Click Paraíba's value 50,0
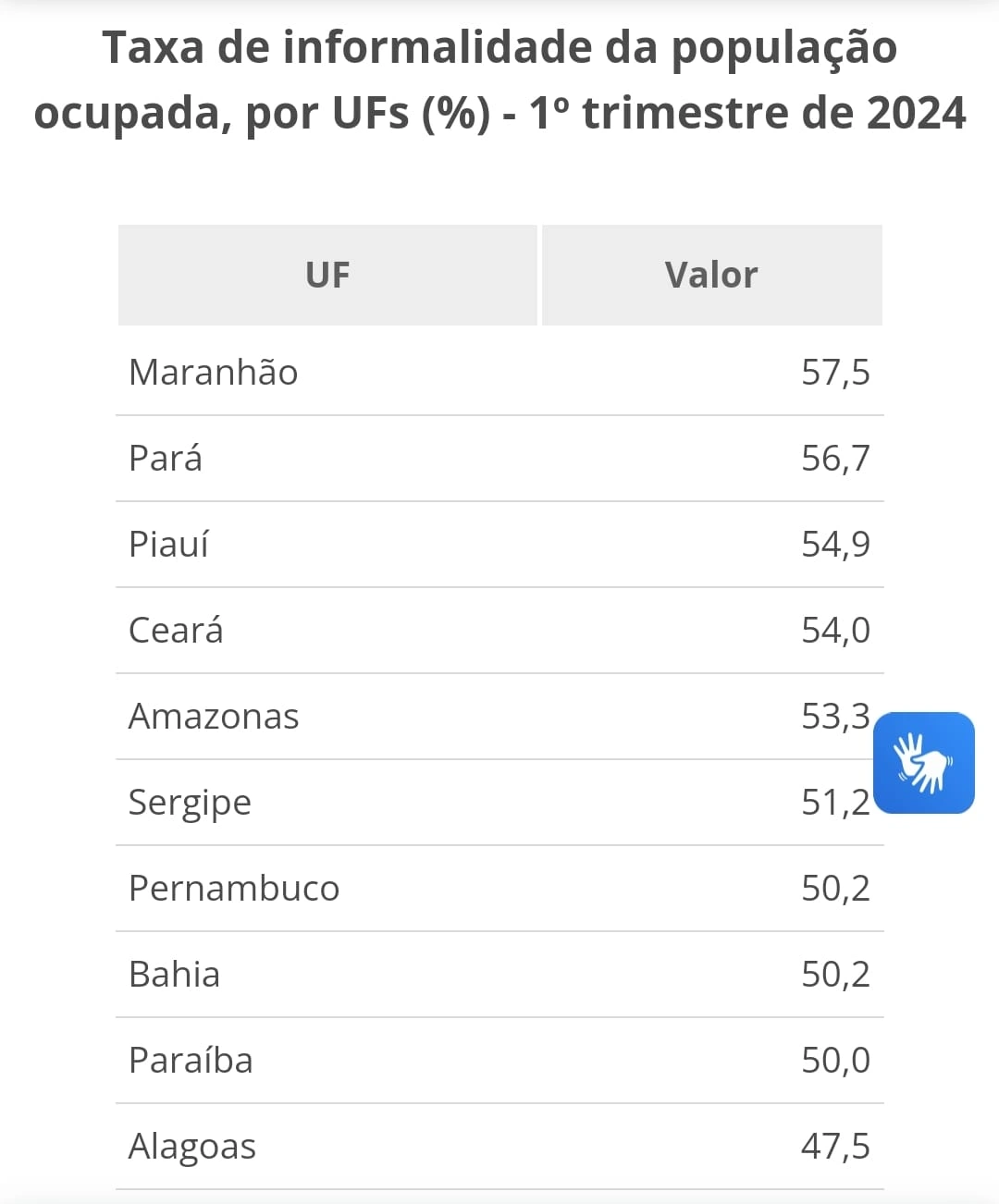 (x=835, y=1061)
